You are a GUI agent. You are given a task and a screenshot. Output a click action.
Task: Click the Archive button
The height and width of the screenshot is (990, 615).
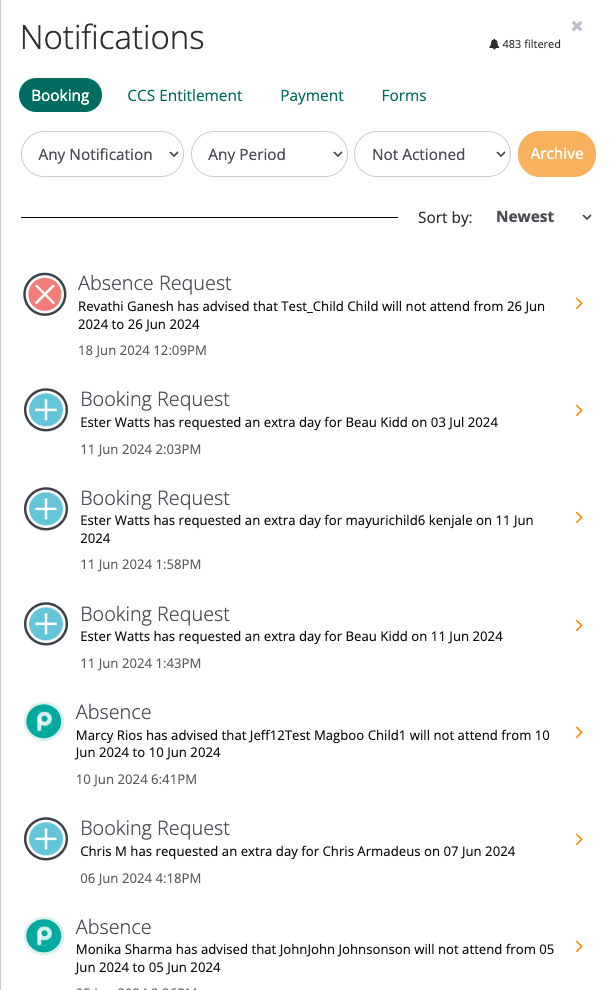click(556, 154)
